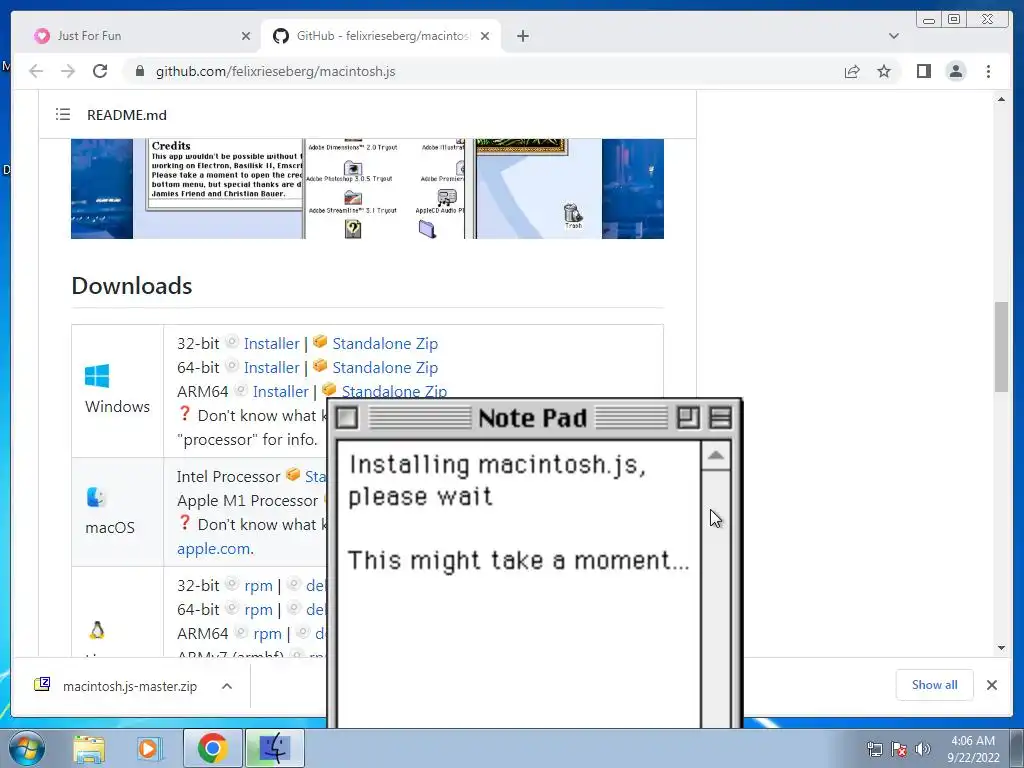Go back using the browser back arrow
The width and height of the screenshot is (1024, 768).
click(x=36, y=71)
